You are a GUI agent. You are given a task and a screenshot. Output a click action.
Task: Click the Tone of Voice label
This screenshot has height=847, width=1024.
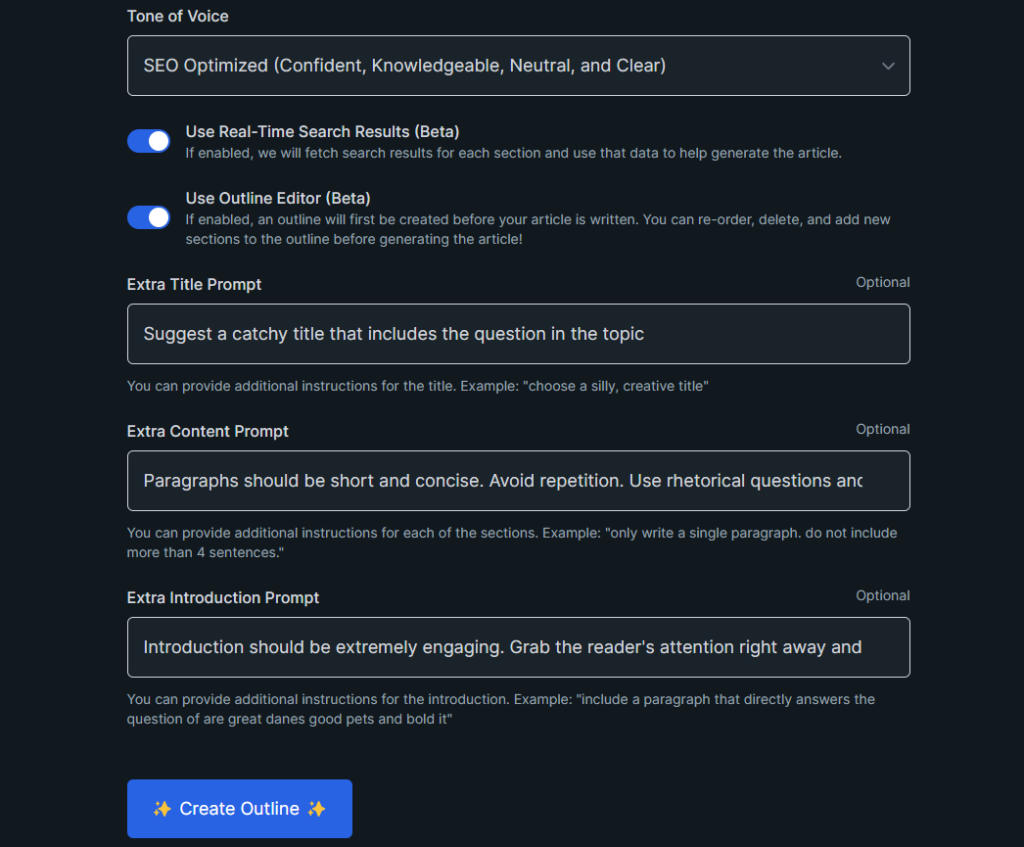click(178, 16)
